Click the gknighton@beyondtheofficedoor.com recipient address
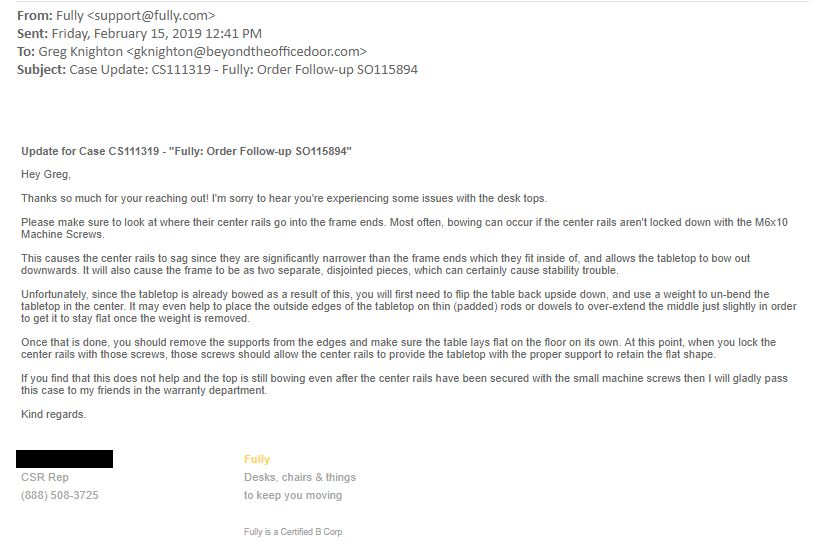This screenshot has width=819, height=544. [247, 52]
